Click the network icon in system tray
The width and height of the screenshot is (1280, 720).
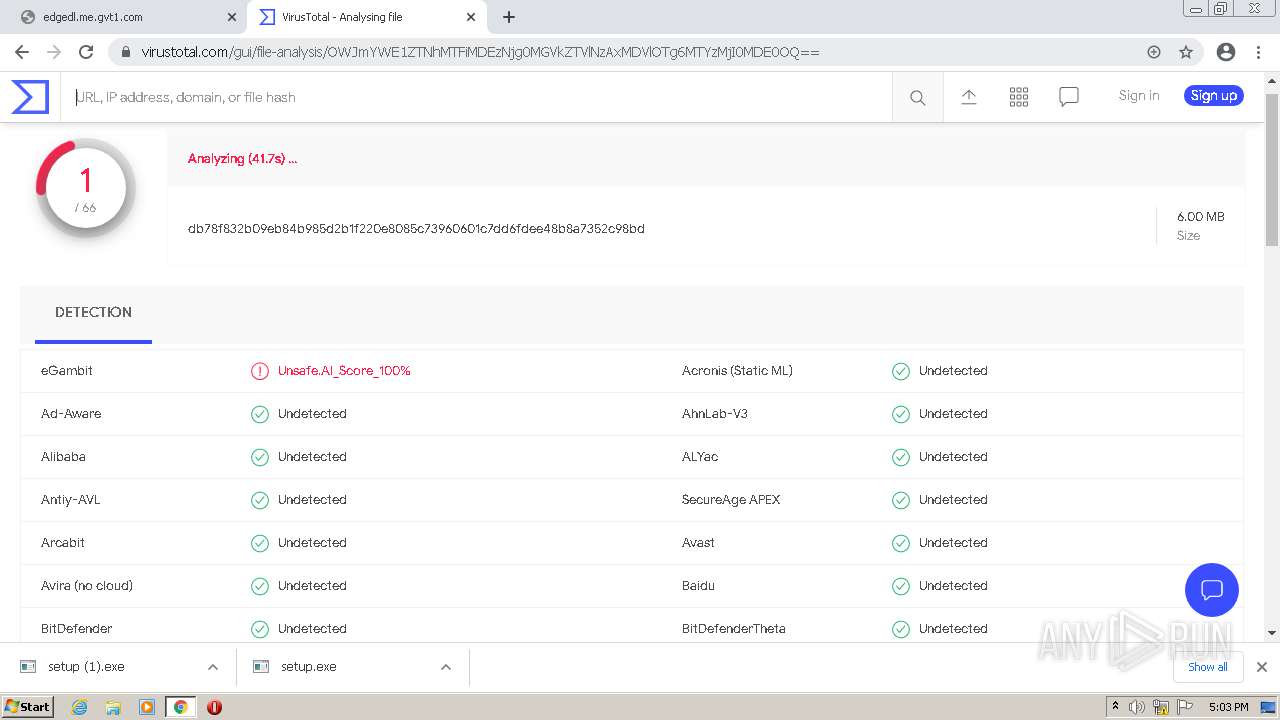[x=1161, y=707]
